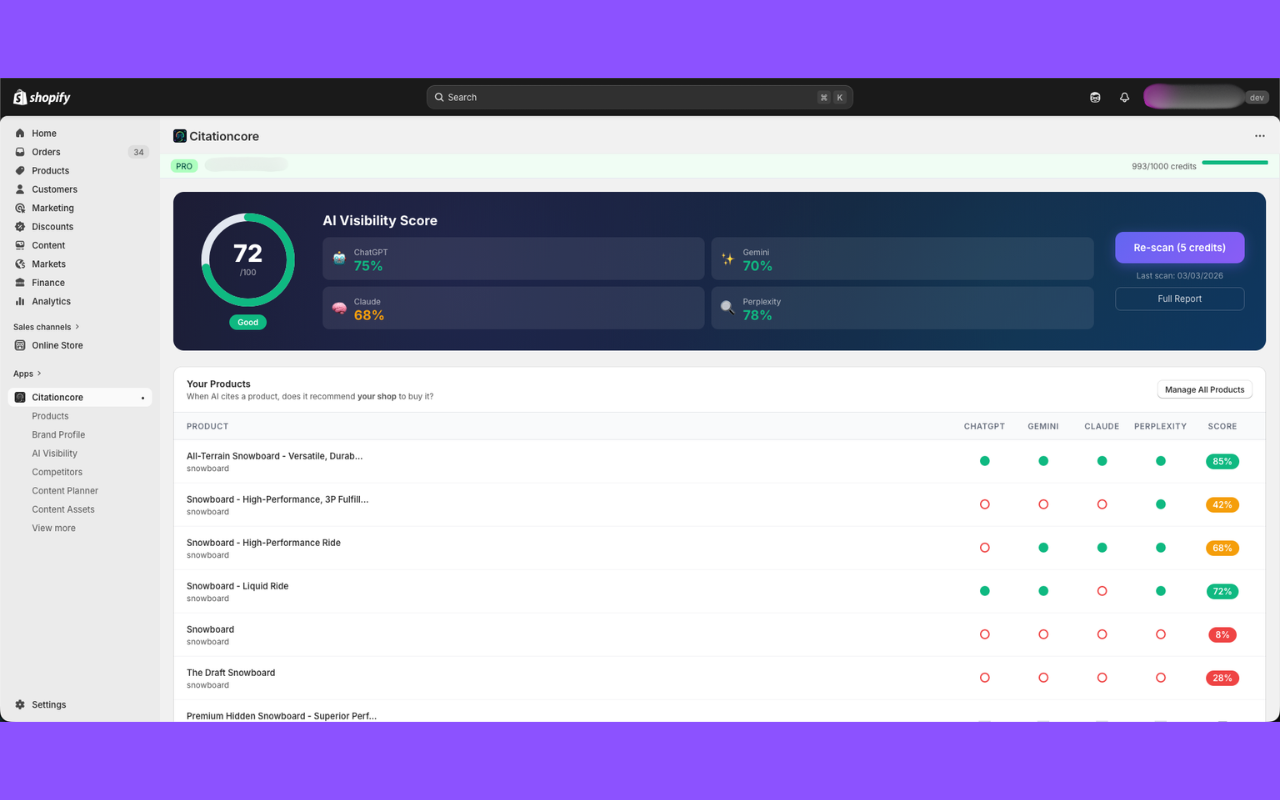Click the Perplexity icon in the score panel
This screenshot has width=1280, height=800.
coord(727,306)
